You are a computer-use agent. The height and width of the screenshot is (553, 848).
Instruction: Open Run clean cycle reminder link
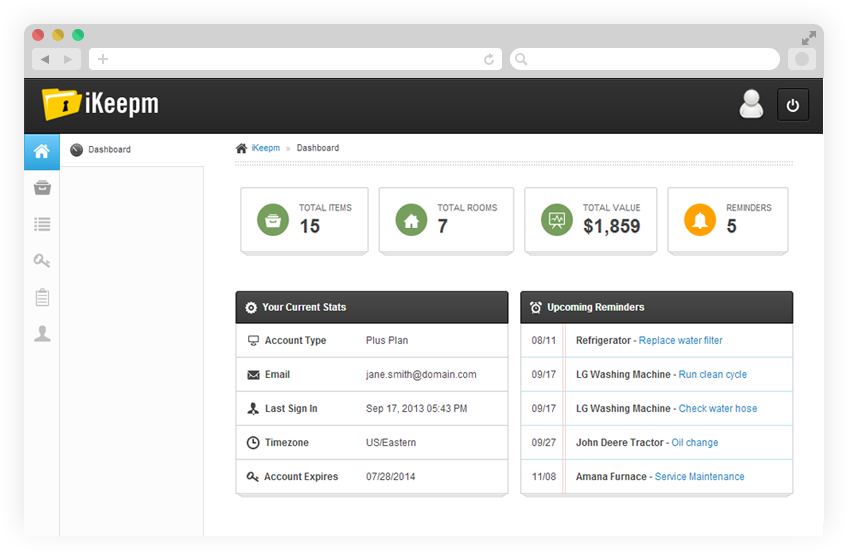712,375
